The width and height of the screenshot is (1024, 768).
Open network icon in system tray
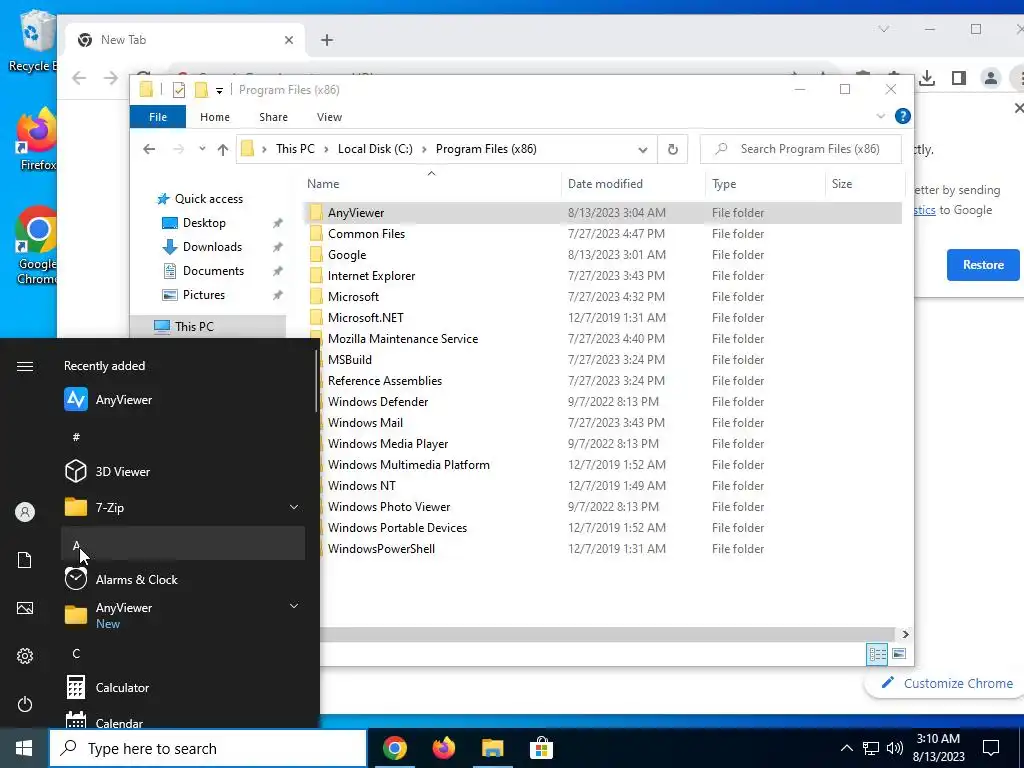[x=871, y=748]
